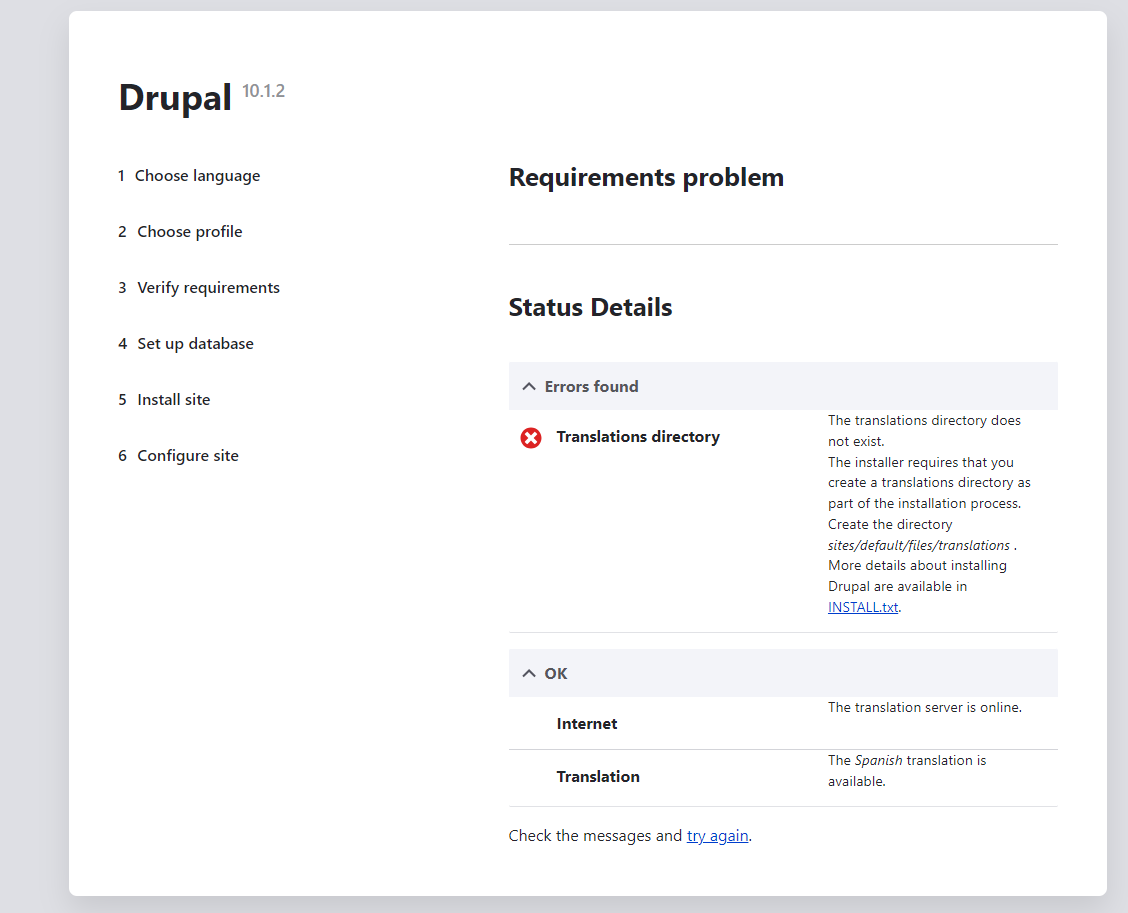Click the sites/default/files/translations path text

pos(919,545)
